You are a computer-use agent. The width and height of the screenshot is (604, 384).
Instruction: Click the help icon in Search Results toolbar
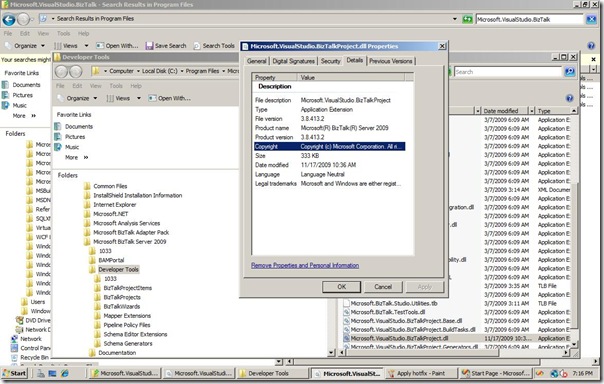(591, 46)
